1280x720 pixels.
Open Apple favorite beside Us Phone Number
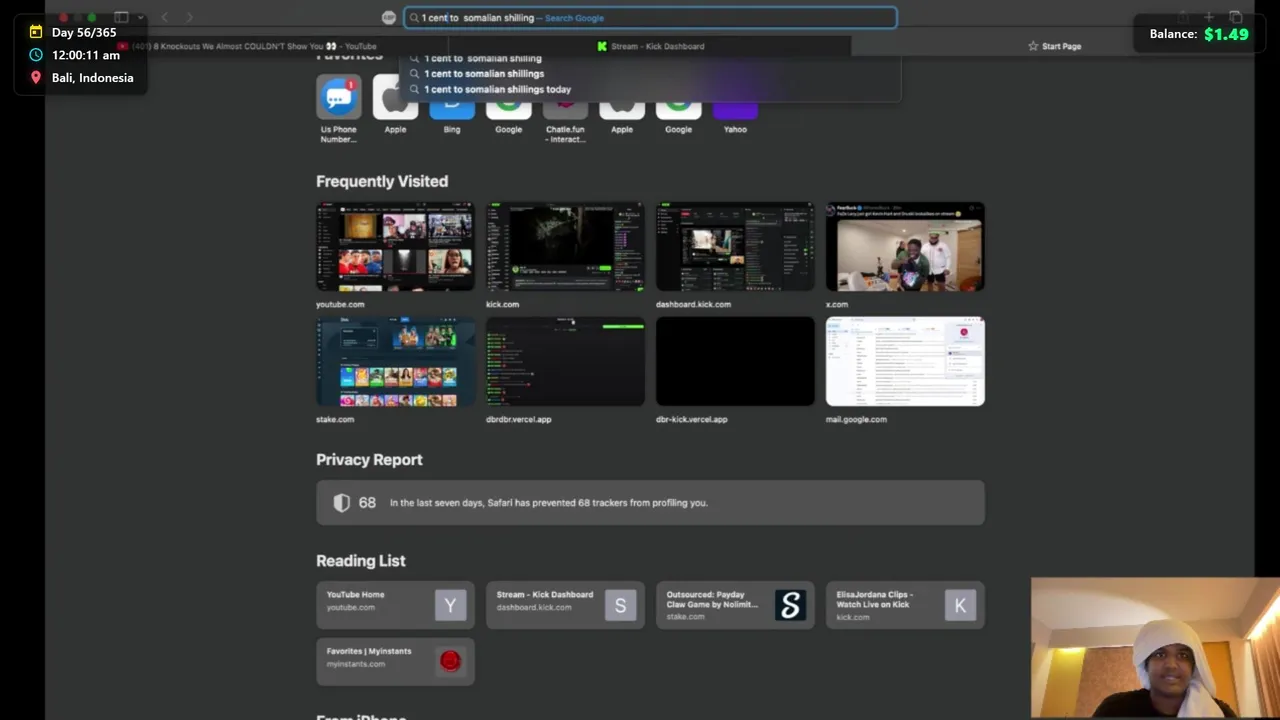pos(395,98)
